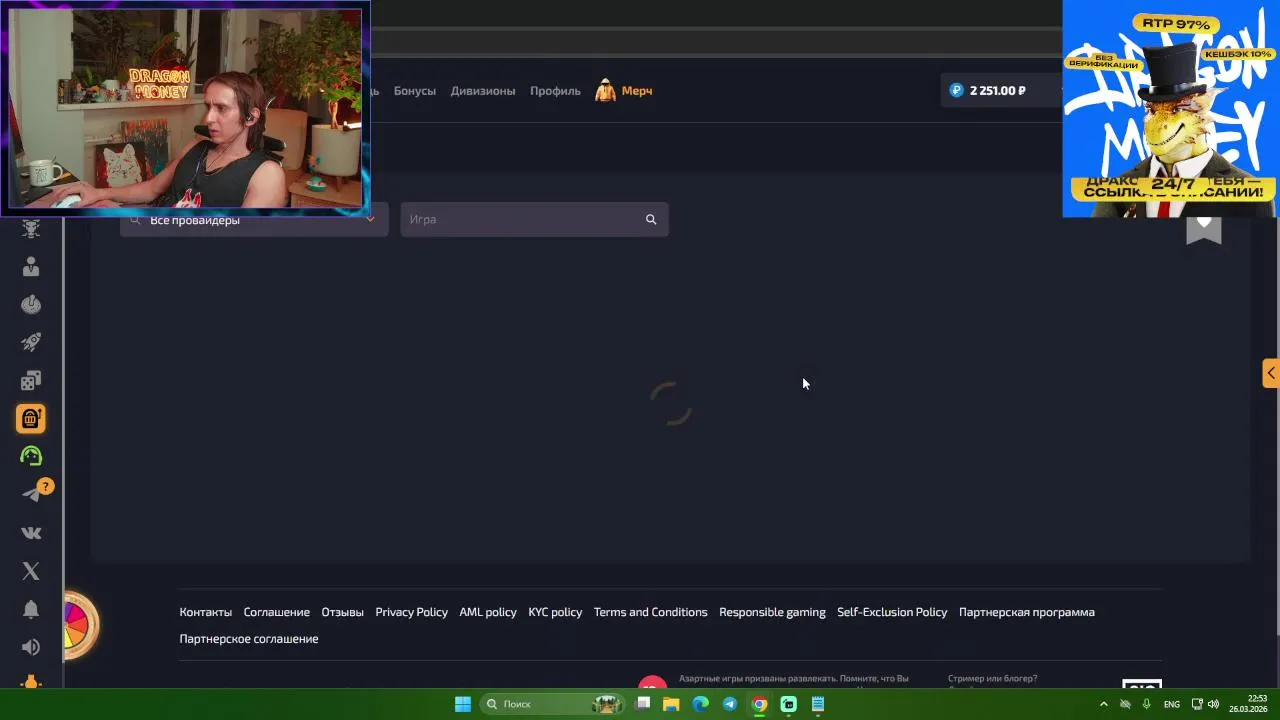Open the Контакты footer link
Screen dimensions: 1280x720
click(206, 612)
